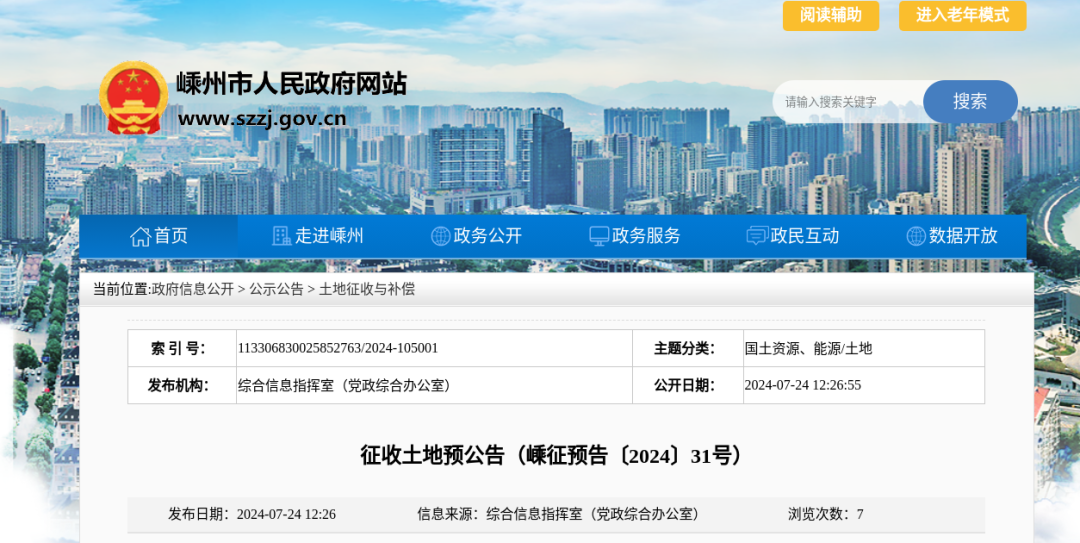Follow the 政府信息公开 breadcrumb link
The image size is (1080, 543).
click(192, 289)
